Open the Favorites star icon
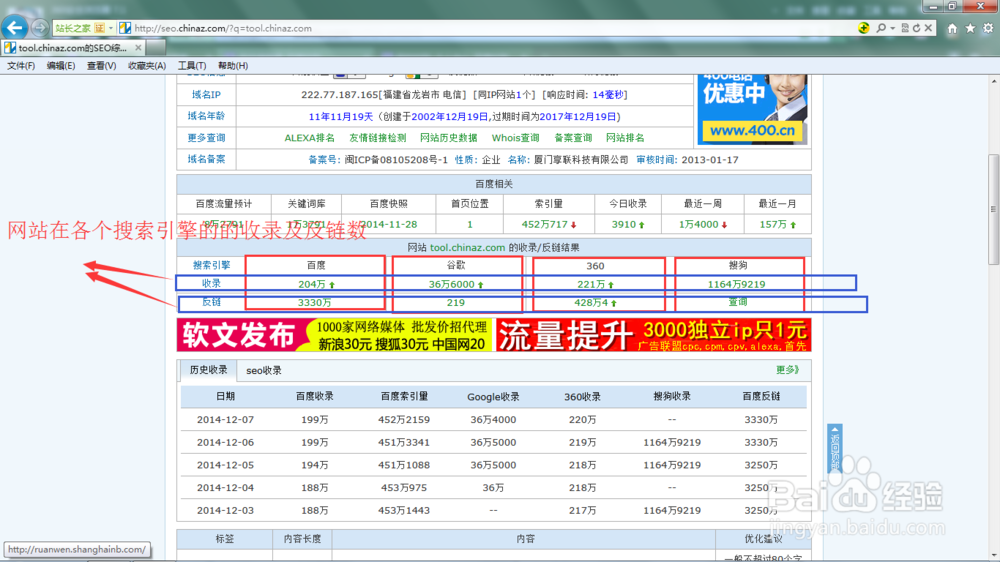Image resolution: width=1000 pixels, height=562 pixels. (970, 28)
